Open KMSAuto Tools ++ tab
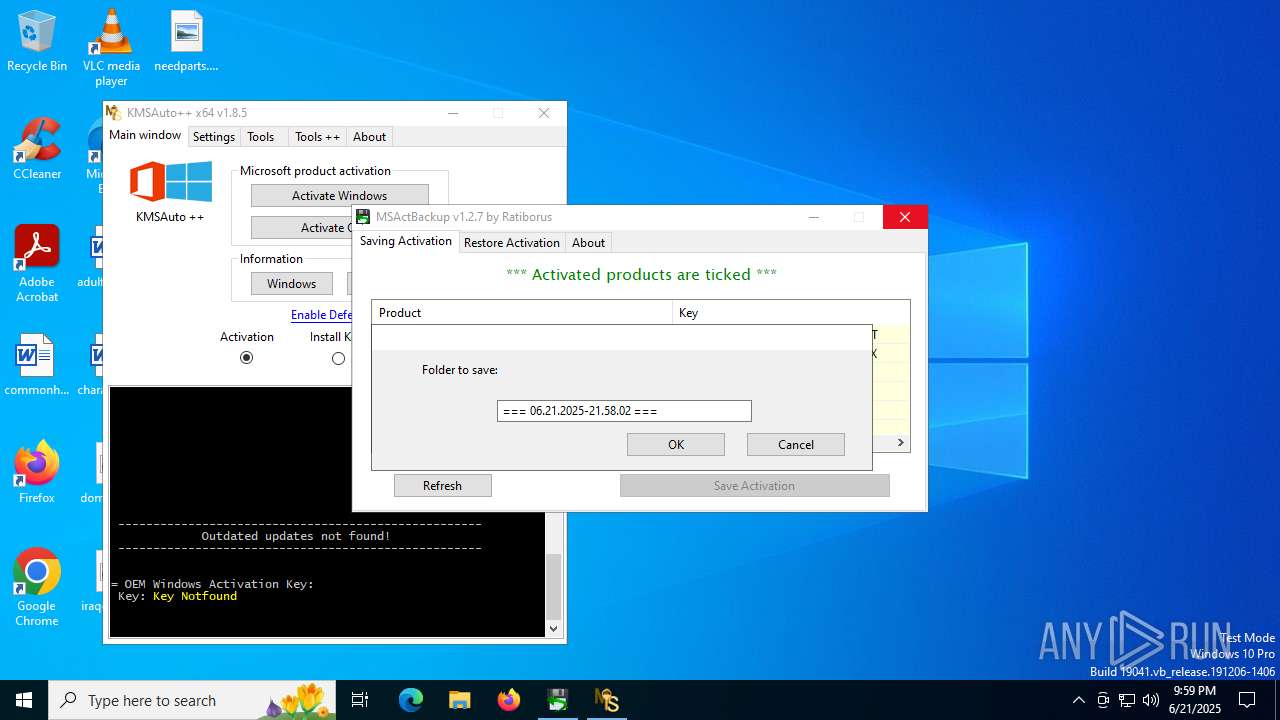This screenshot has height=720, width=1280. 317,137
